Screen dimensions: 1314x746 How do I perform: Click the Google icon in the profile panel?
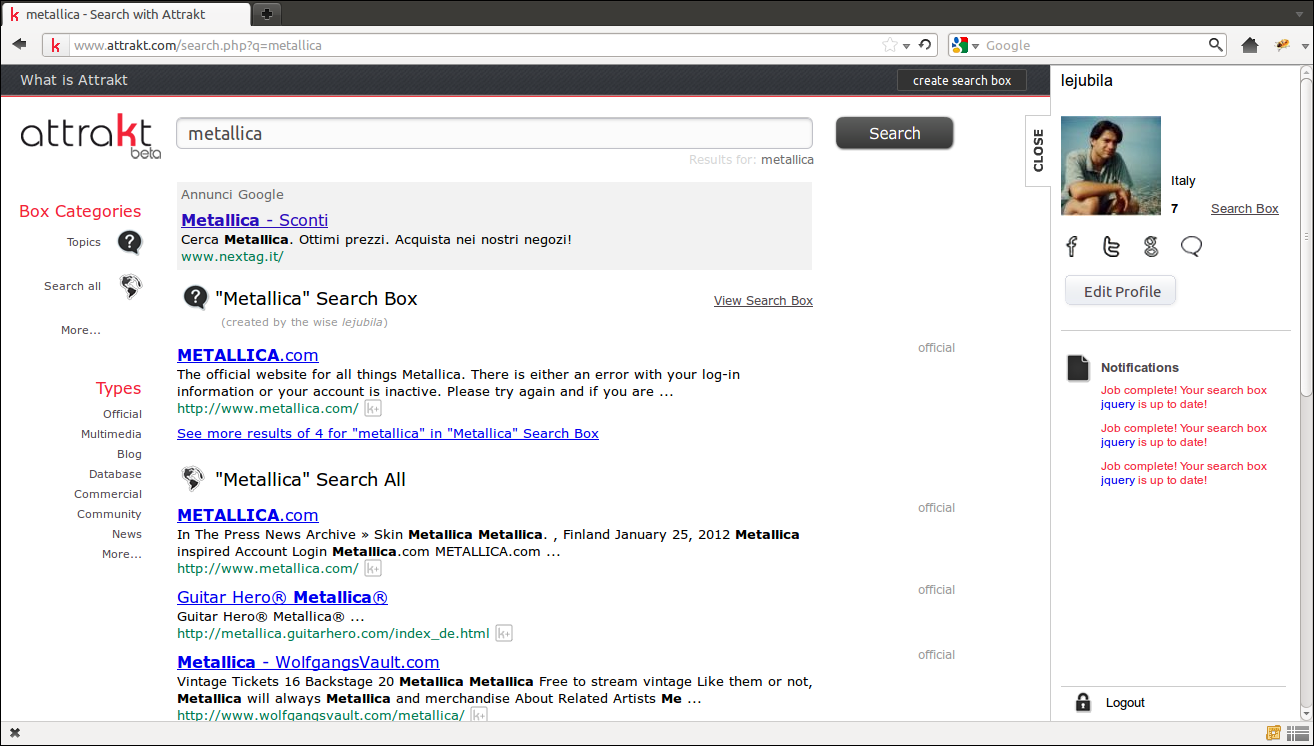pos(1151,247)
